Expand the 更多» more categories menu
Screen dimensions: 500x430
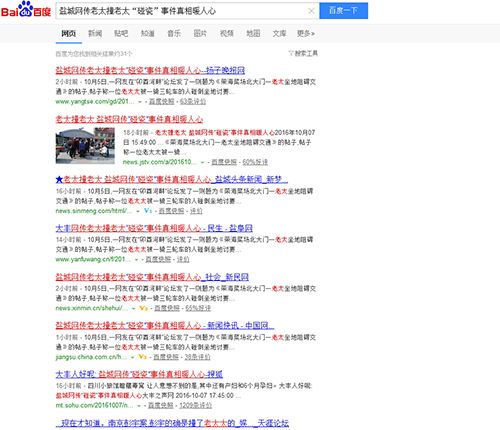click(306, 33)
